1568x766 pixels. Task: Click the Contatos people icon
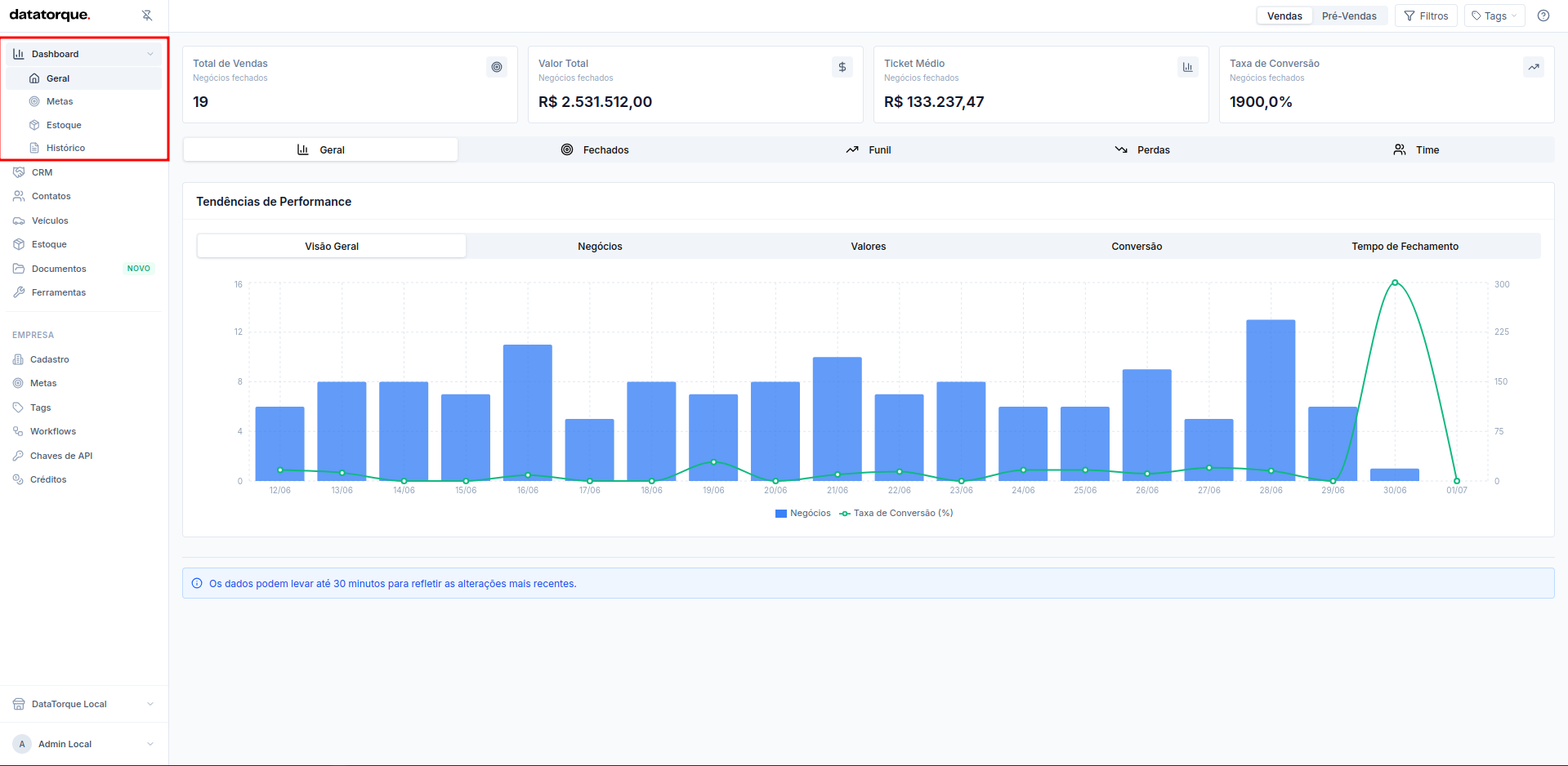pos(19,196)
